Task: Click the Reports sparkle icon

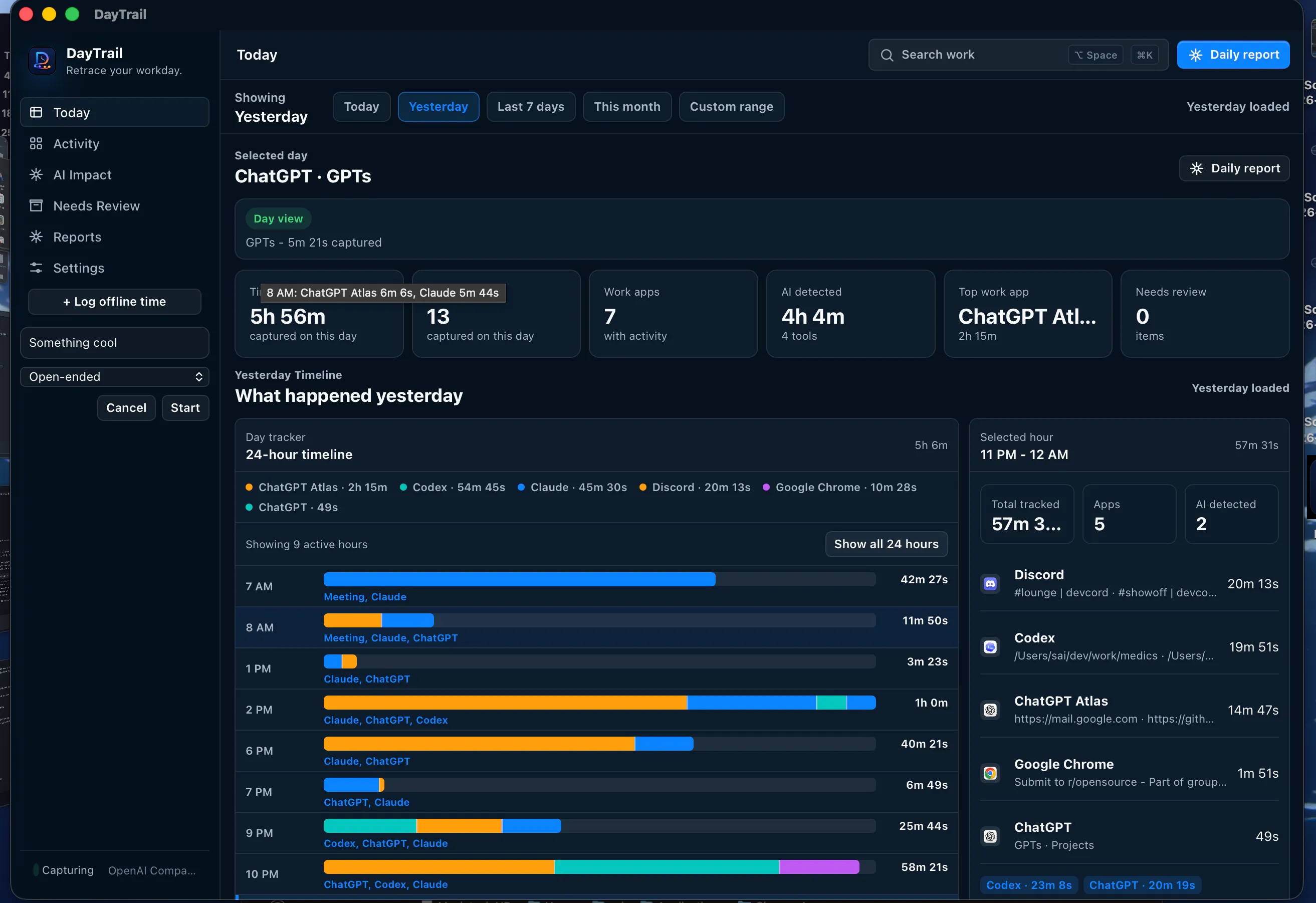Action: click(36, 237)
